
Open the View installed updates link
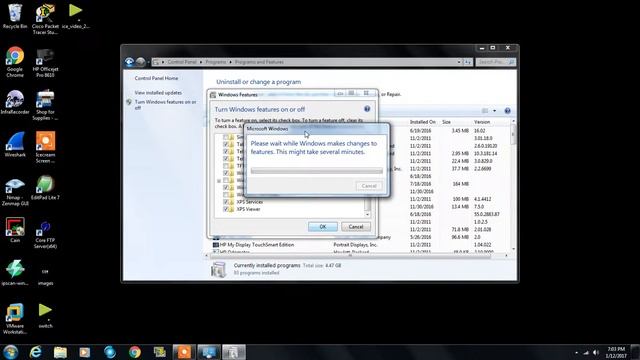[x=158, y=93]
